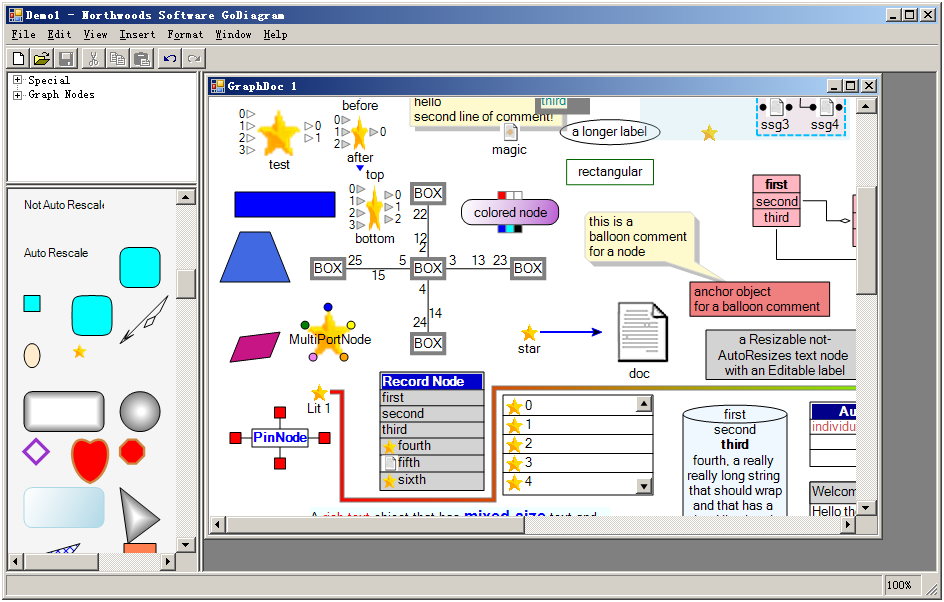Click the Paste clipboard toolbar icon
Viewport: 944px width, 602px height.
[x=141, y=58]
